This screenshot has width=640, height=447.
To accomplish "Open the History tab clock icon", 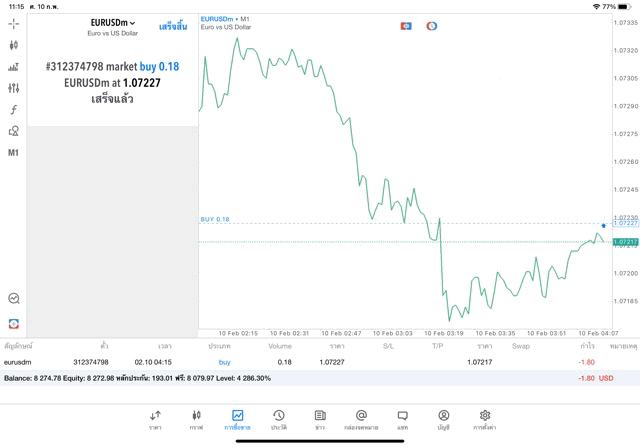I will 278,419.
